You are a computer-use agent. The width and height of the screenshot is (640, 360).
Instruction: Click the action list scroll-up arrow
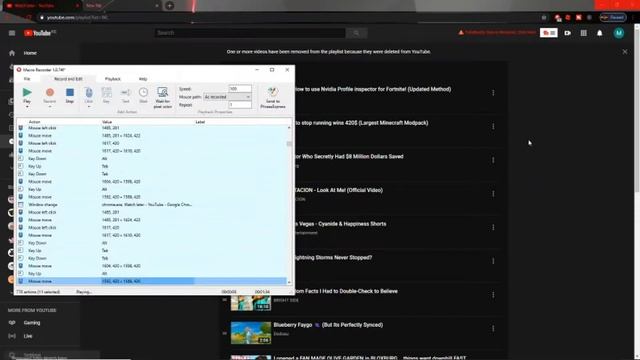pos(289,128)
